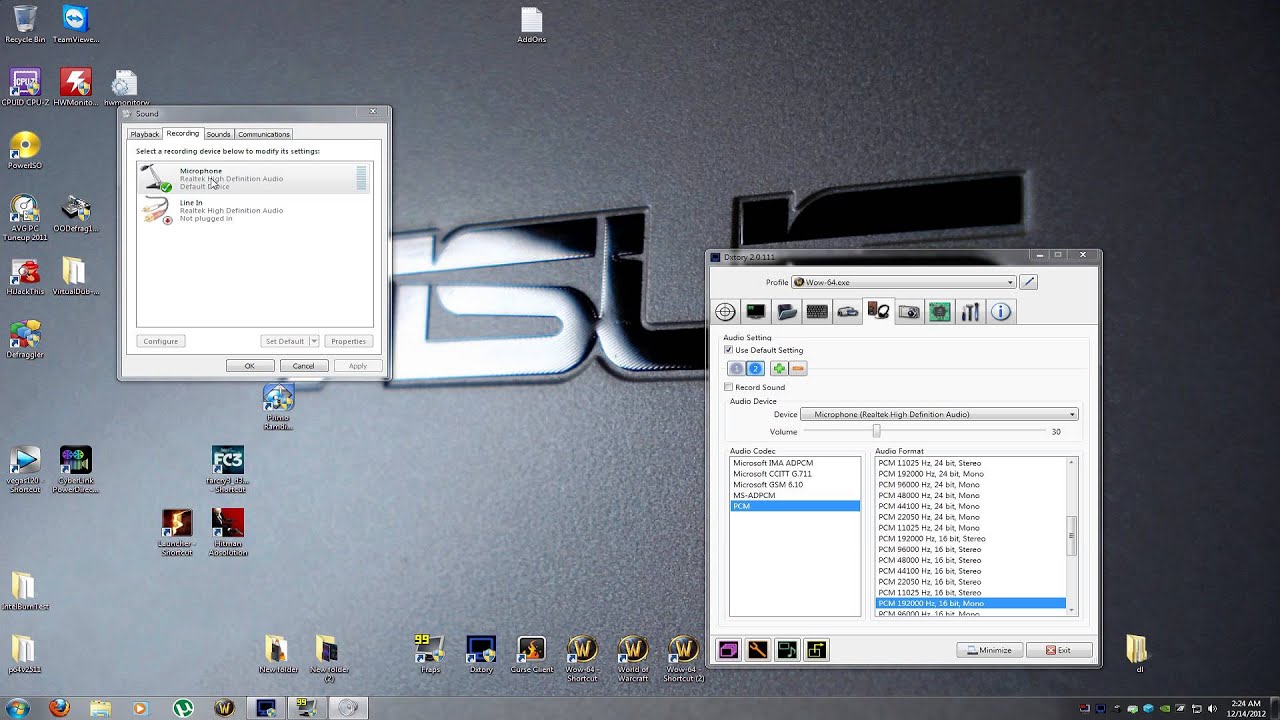
Task: Select PCM 192000 Hz, 24 bit, Mono format
Action: [x=971, y=474]
